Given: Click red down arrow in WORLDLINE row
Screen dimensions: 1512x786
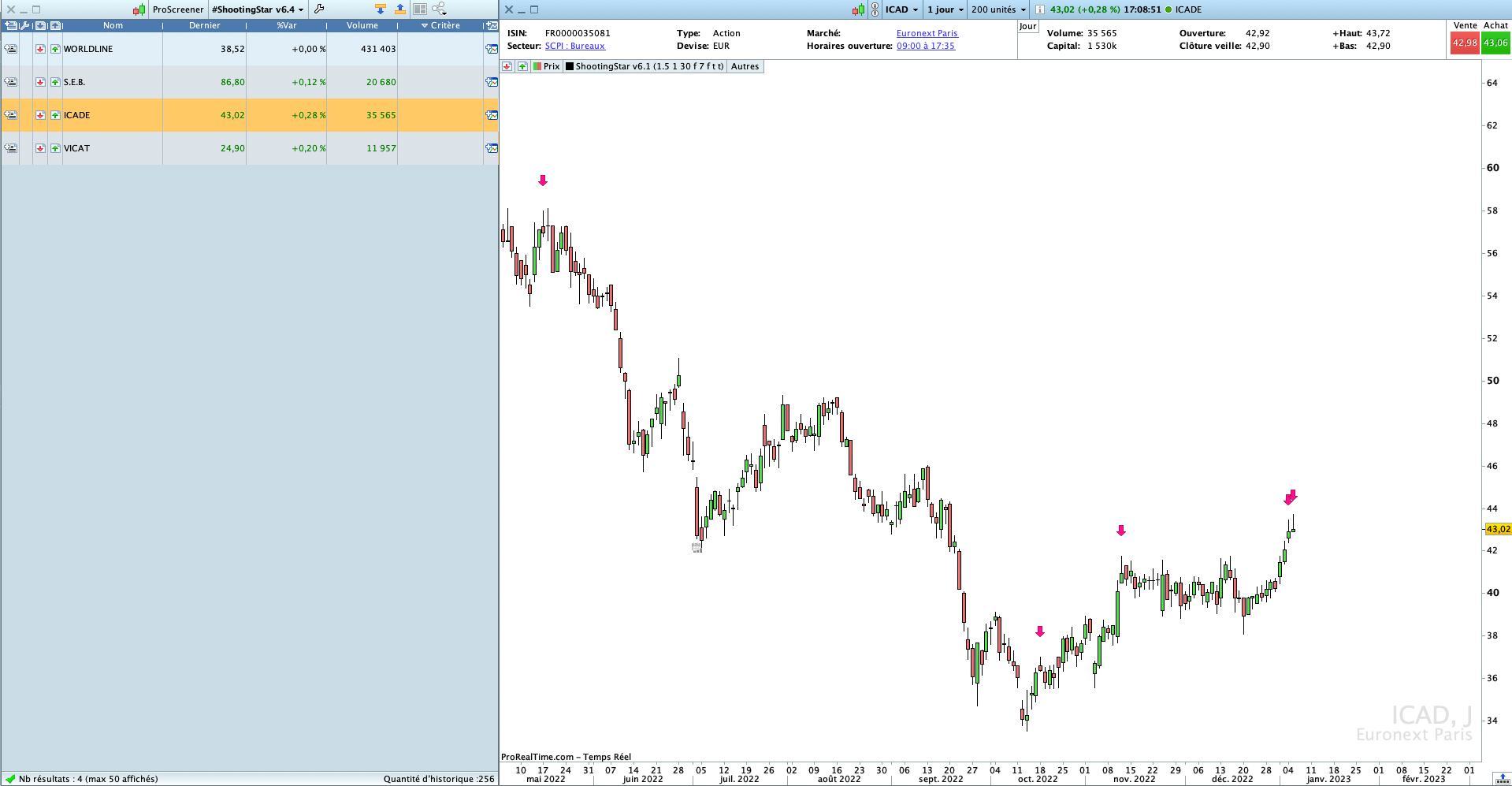Looking at the screenshot, I should click(x=40, y=49).
